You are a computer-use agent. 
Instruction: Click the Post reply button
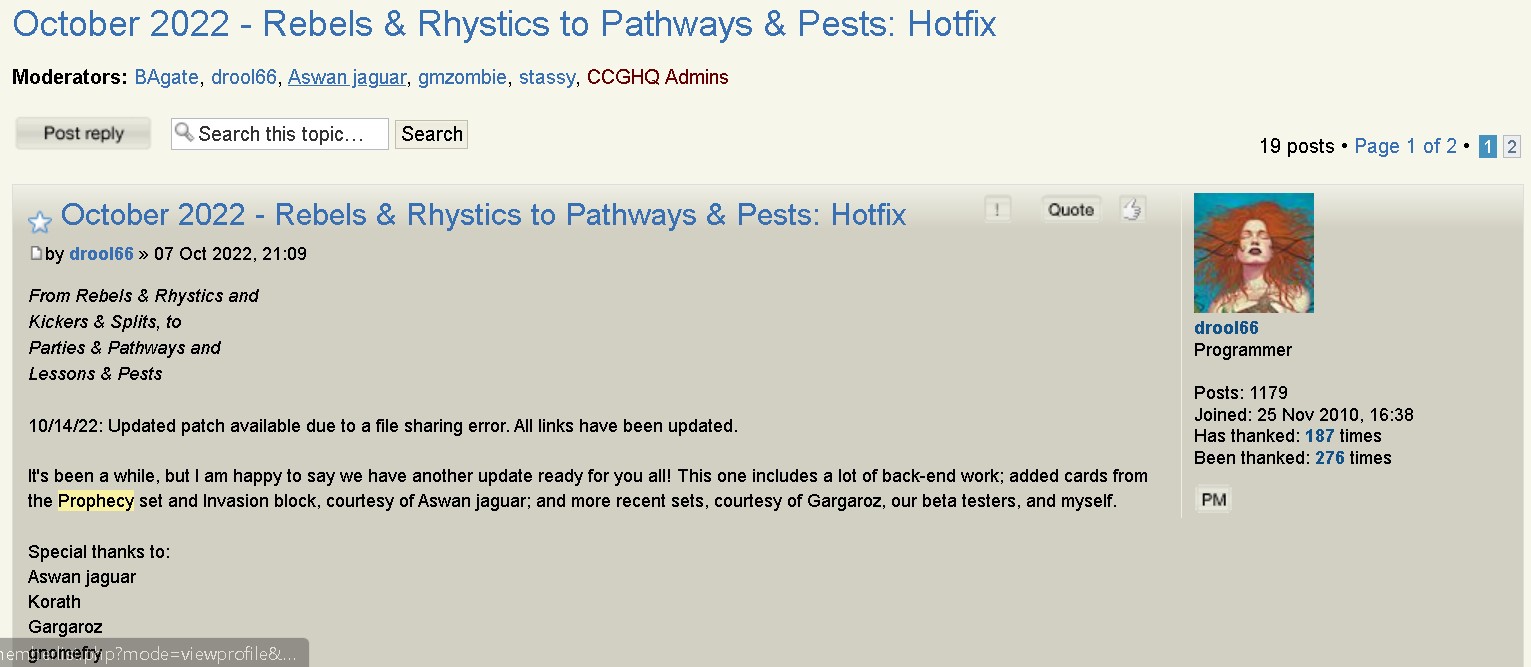[x=83, y=133]
